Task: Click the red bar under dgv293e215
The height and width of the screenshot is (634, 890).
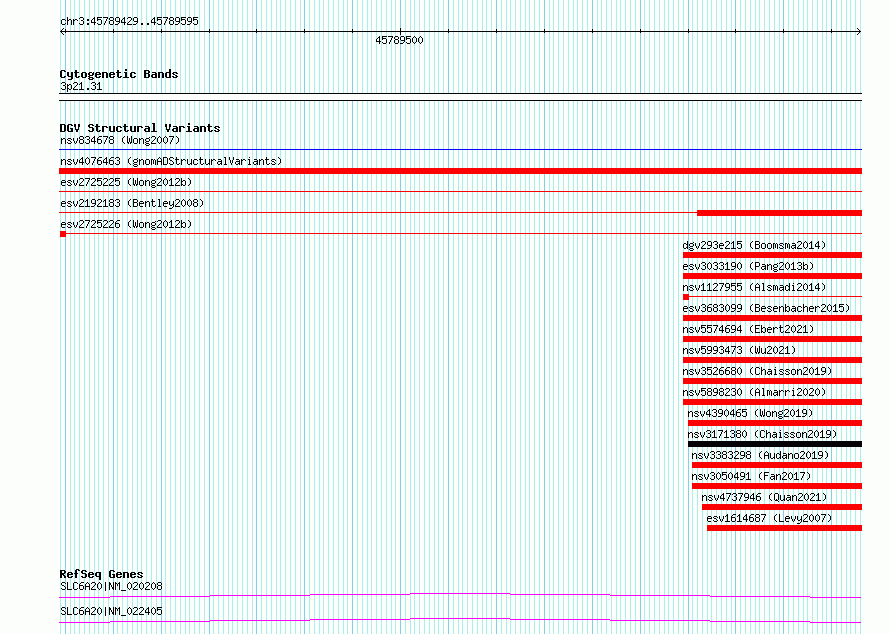Action: click(x=773, y=255)
